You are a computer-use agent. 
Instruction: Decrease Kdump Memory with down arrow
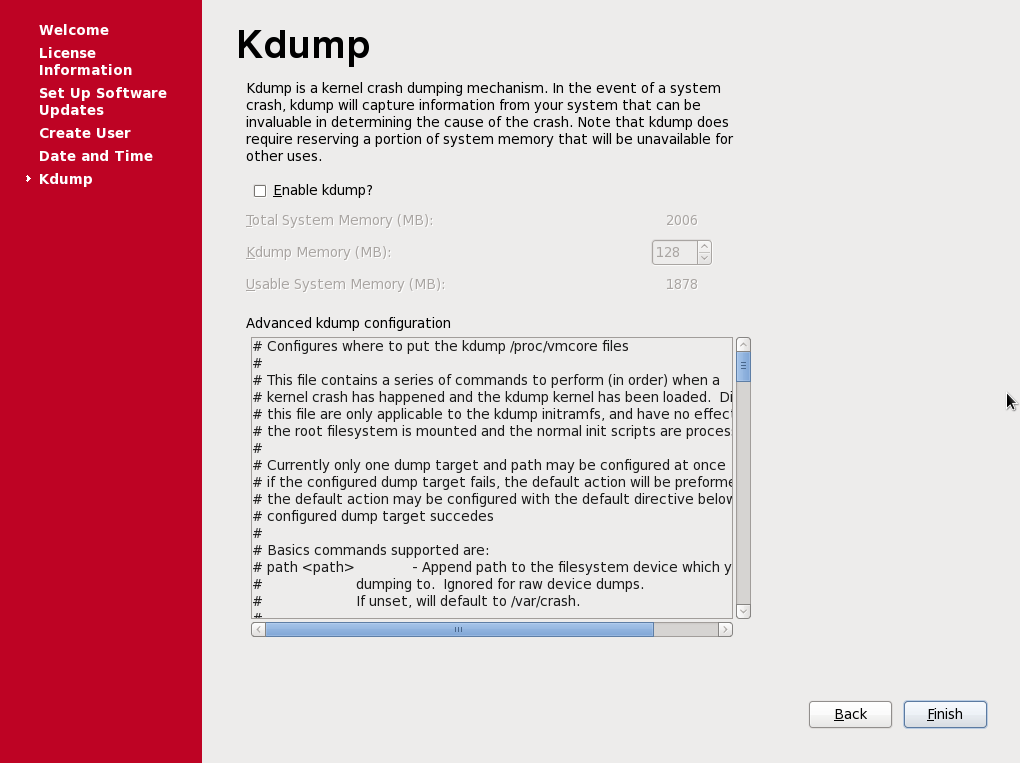point(704,258)
